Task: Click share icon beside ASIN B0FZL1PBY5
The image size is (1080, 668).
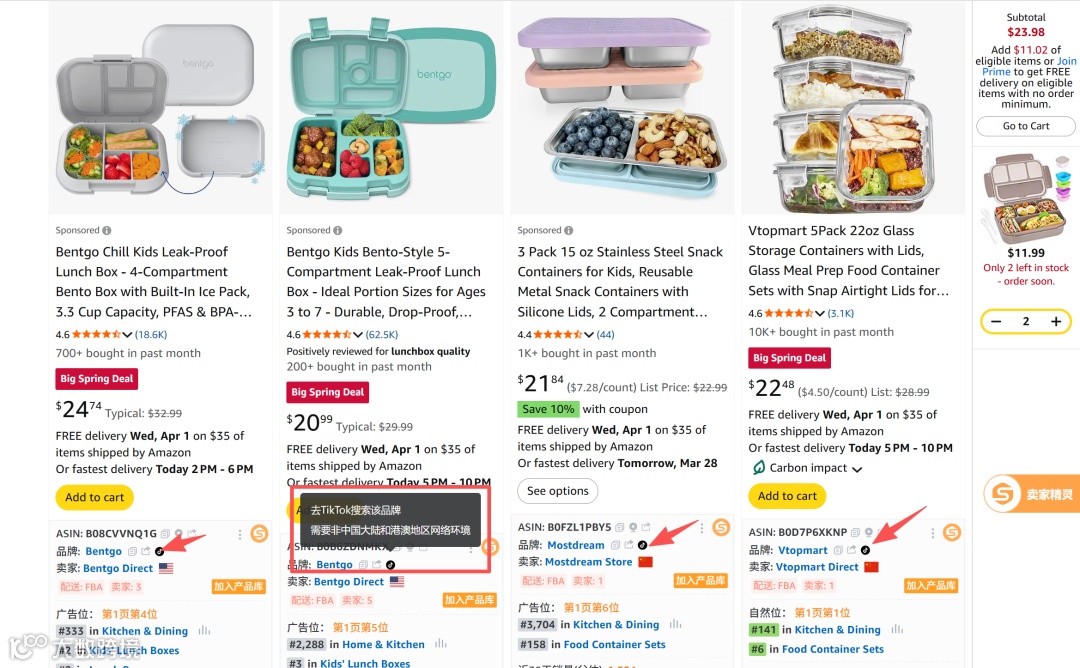Action: tap(646, 528)
